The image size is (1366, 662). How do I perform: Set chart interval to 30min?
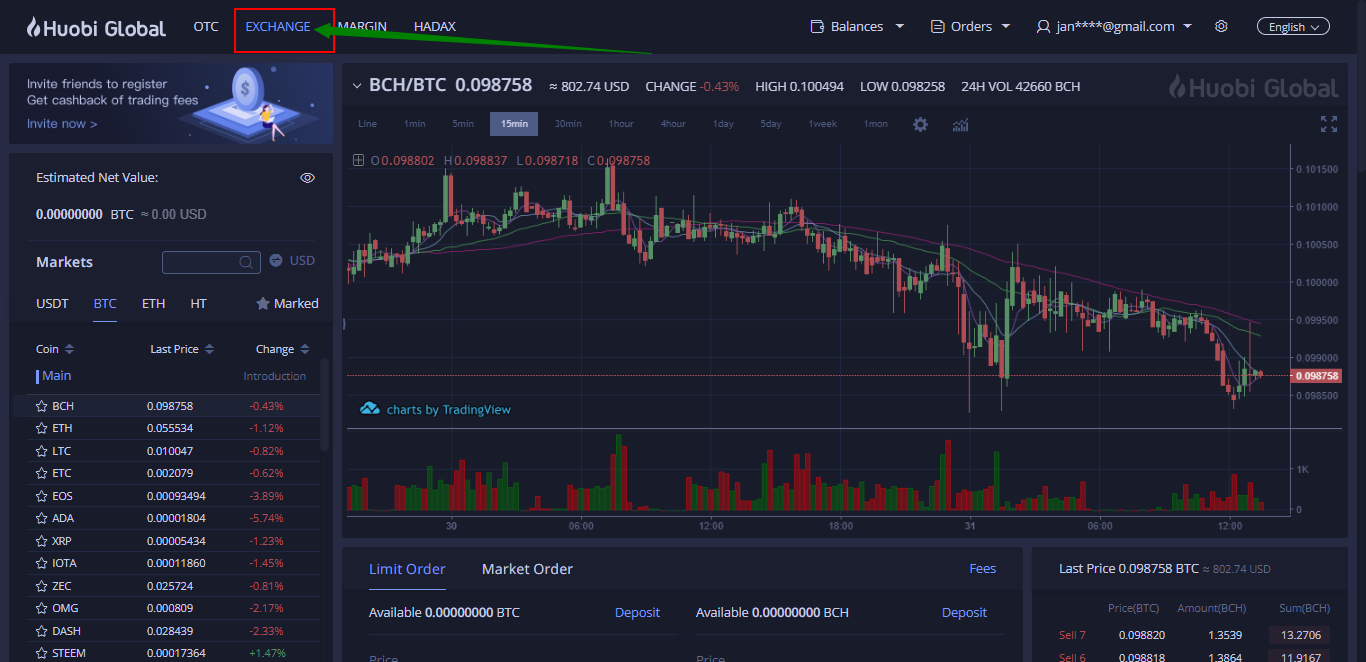click(x=568, y=124)
